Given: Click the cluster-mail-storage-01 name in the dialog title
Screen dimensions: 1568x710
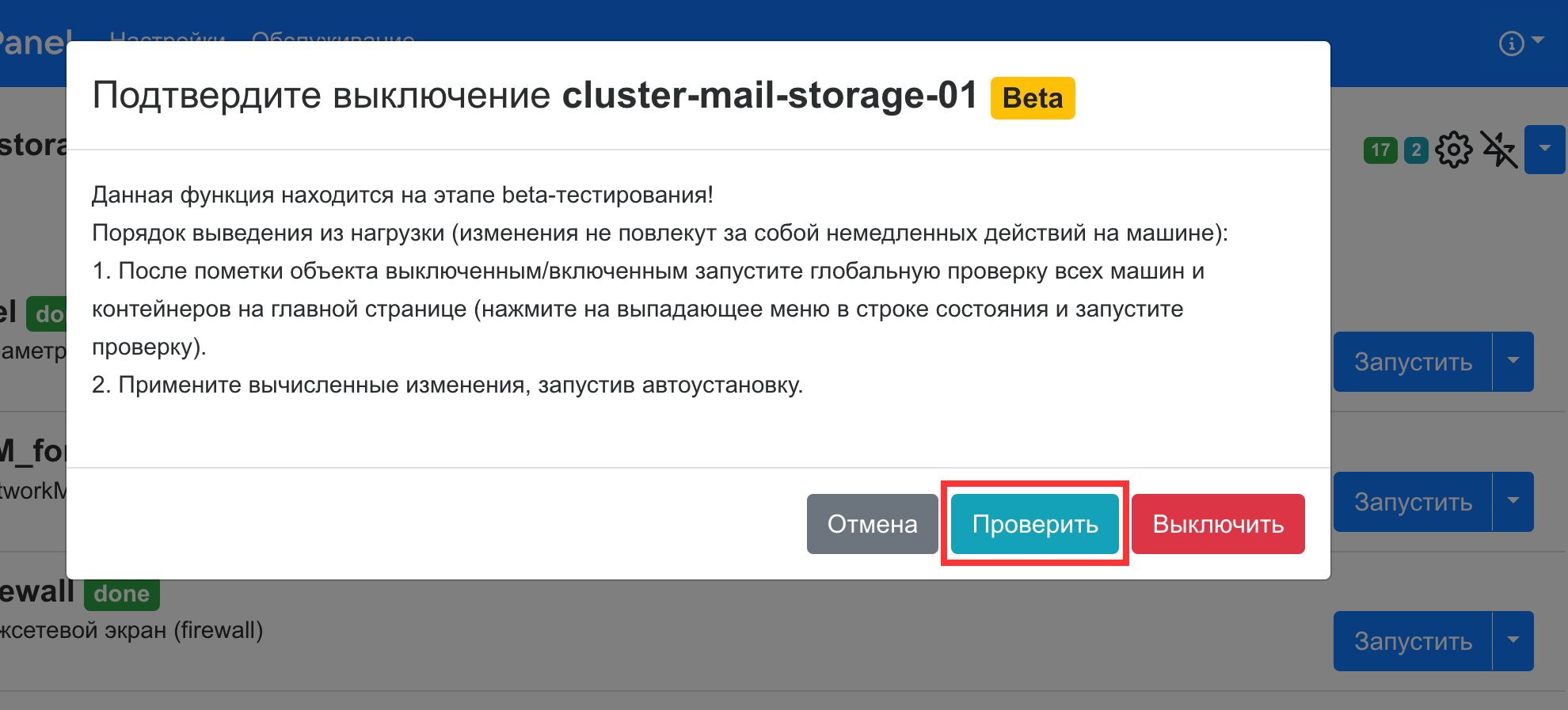Looking at the screenshot, I should [x=770, y=96].
